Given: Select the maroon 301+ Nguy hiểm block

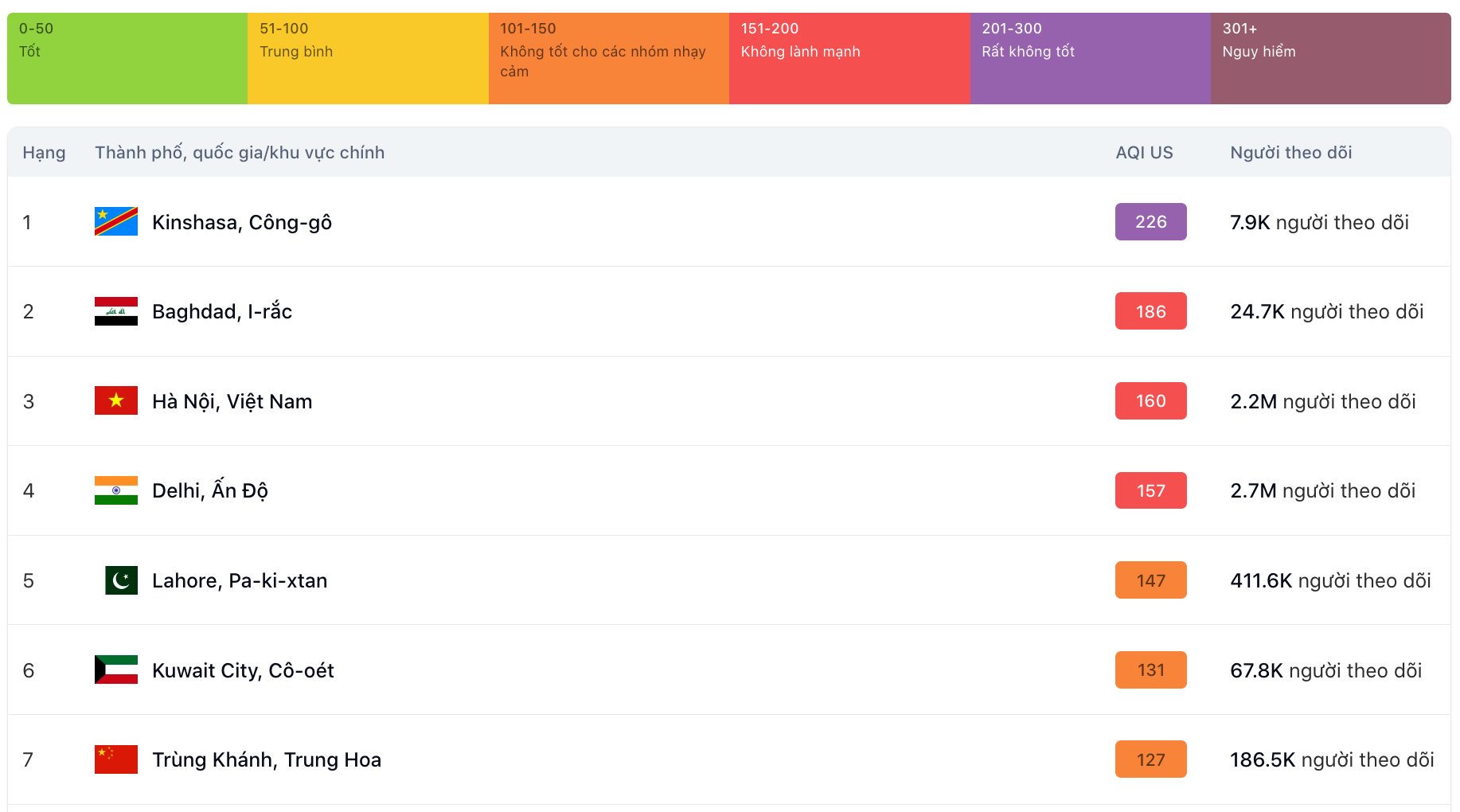Looking at the screenshot, I should [x=1331, y=58].
